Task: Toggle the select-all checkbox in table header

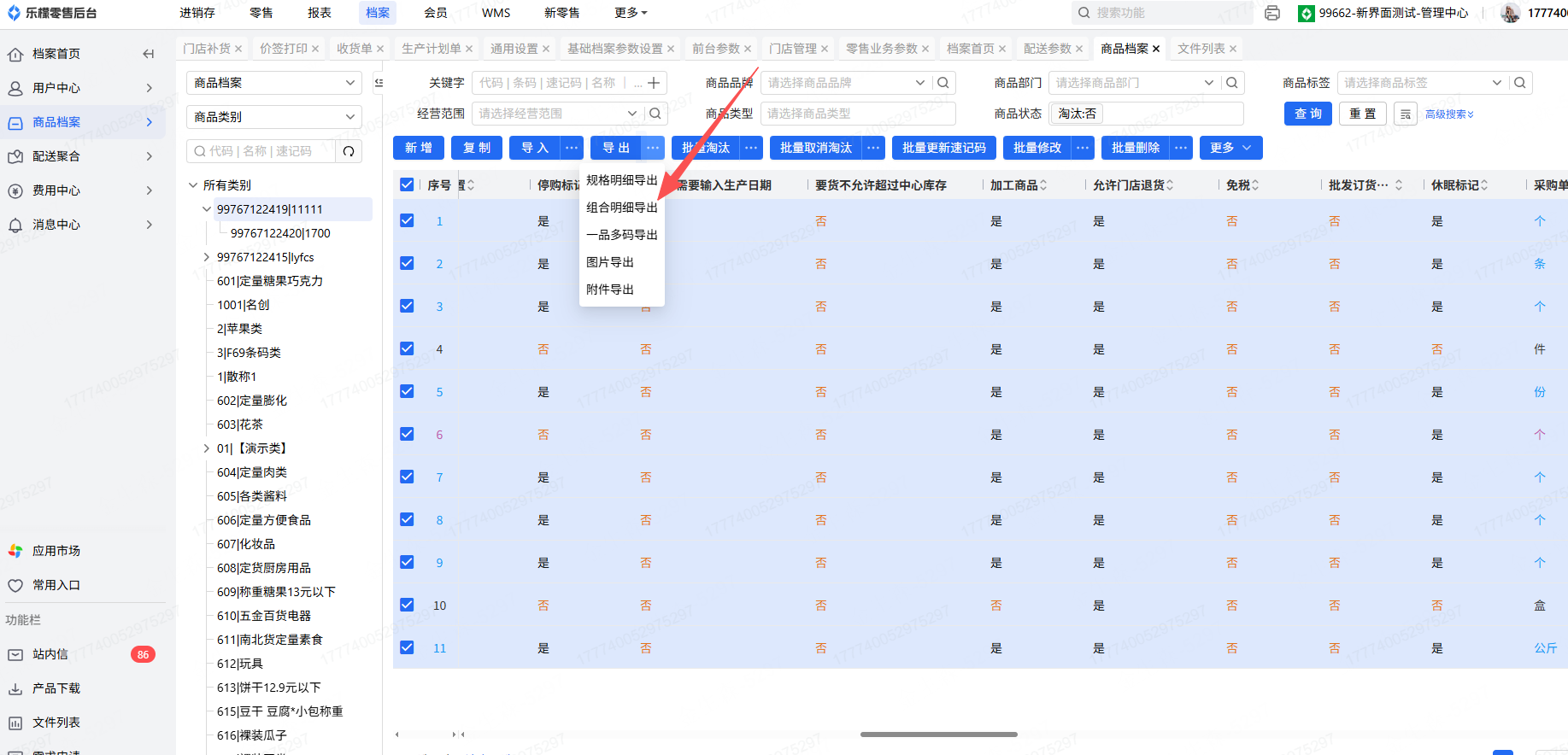Action: coord(407,184)
